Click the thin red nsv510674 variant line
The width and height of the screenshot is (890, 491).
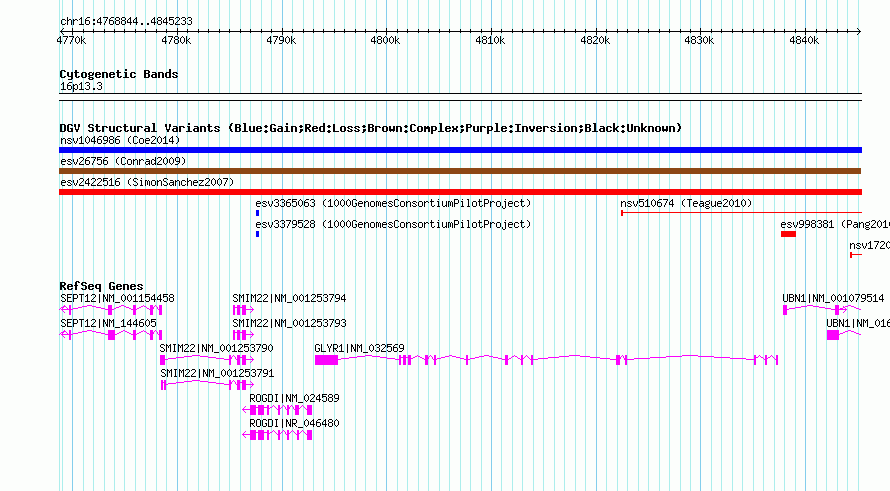tap(741, 213)
